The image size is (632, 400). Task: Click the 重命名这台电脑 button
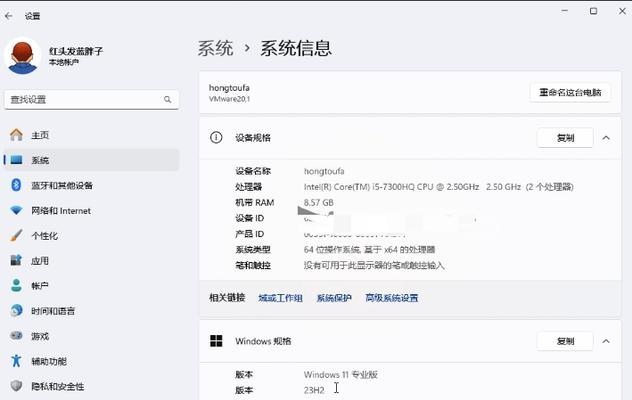point(570,93)
